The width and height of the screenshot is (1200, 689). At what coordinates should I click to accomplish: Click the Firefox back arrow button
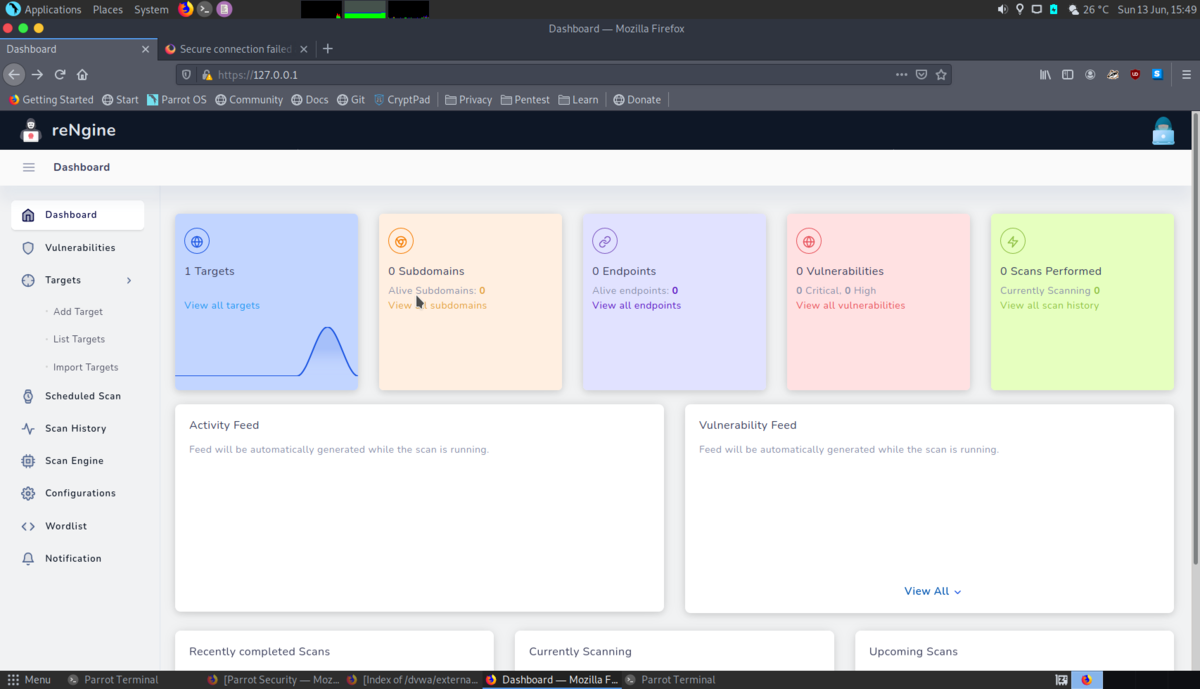[x=14, y=74]
